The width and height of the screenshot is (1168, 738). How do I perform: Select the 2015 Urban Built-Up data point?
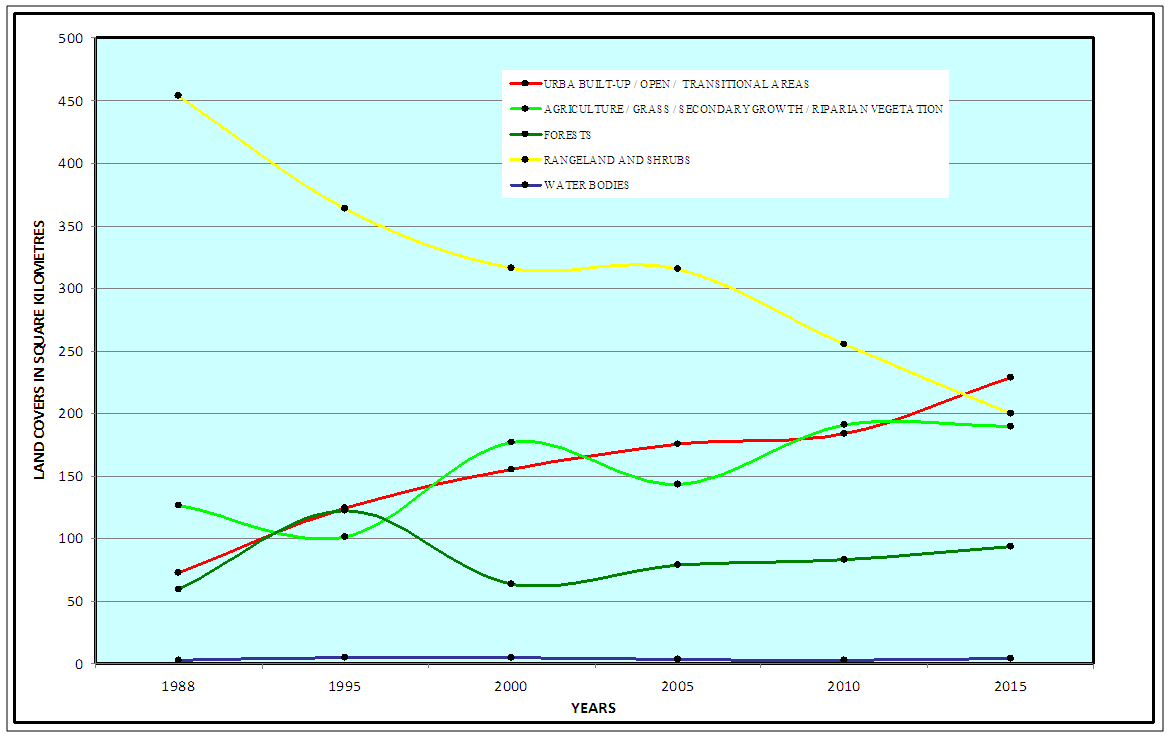tap(1010, 377)
